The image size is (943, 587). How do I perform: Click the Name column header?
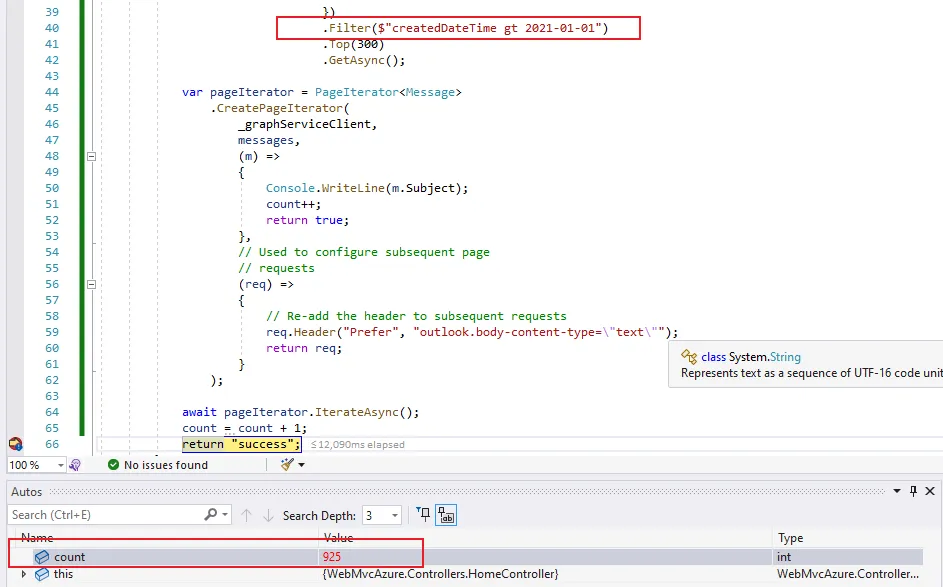[37, 538]
